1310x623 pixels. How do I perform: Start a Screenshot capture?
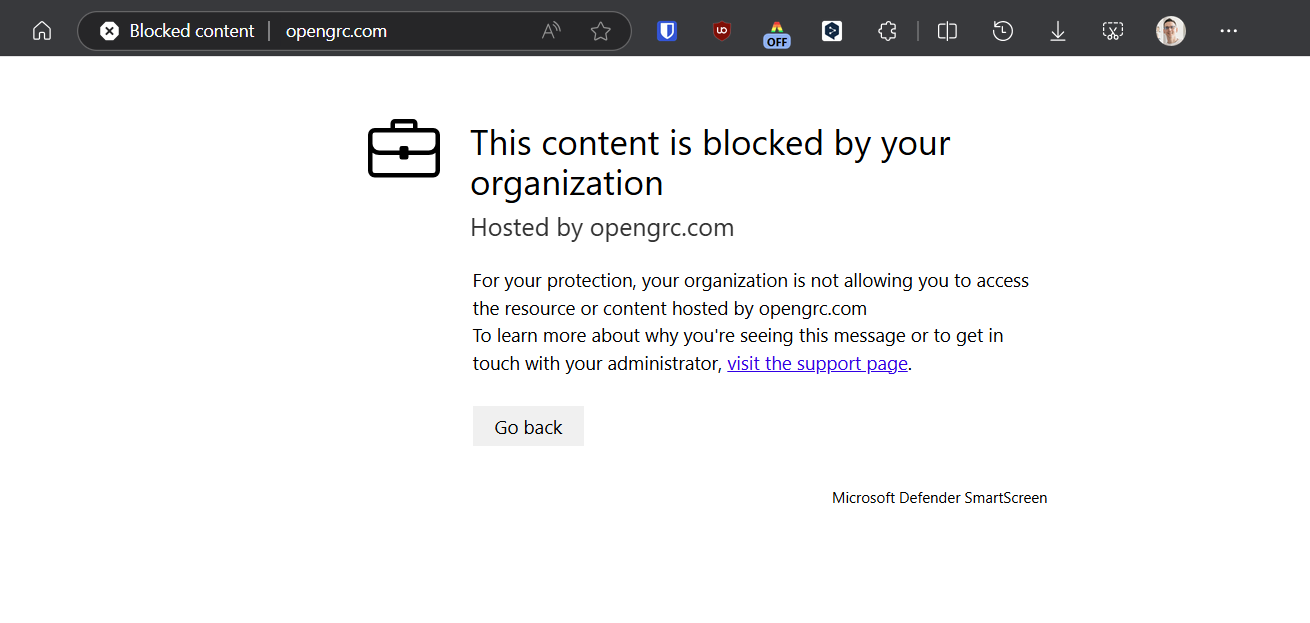[1112, 31]
